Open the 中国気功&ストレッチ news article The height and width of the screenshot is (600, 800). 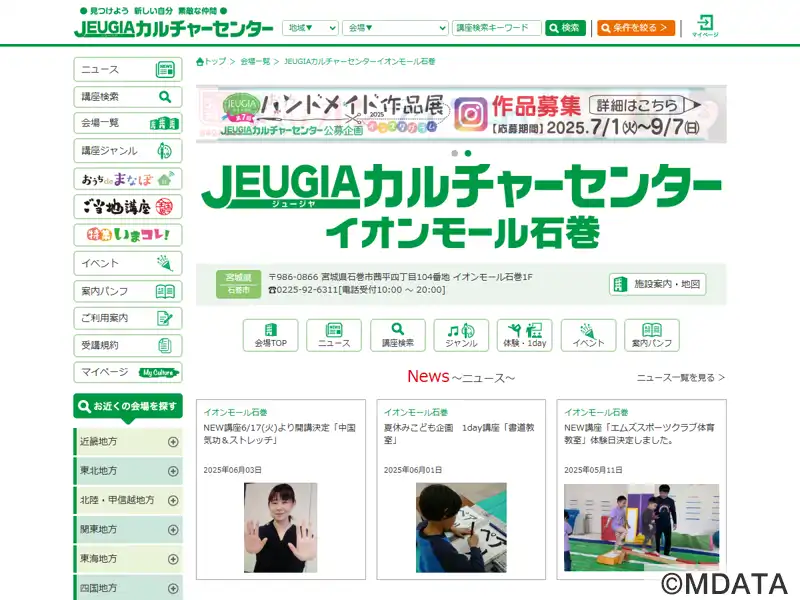tap(280, 434)
